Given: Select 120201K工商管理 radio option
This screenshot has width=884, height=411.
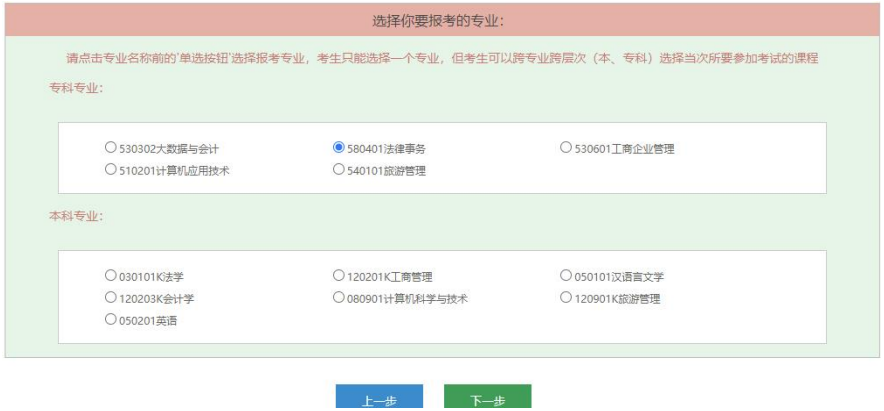Looking at the screenshot, I should tap(339, 276).
